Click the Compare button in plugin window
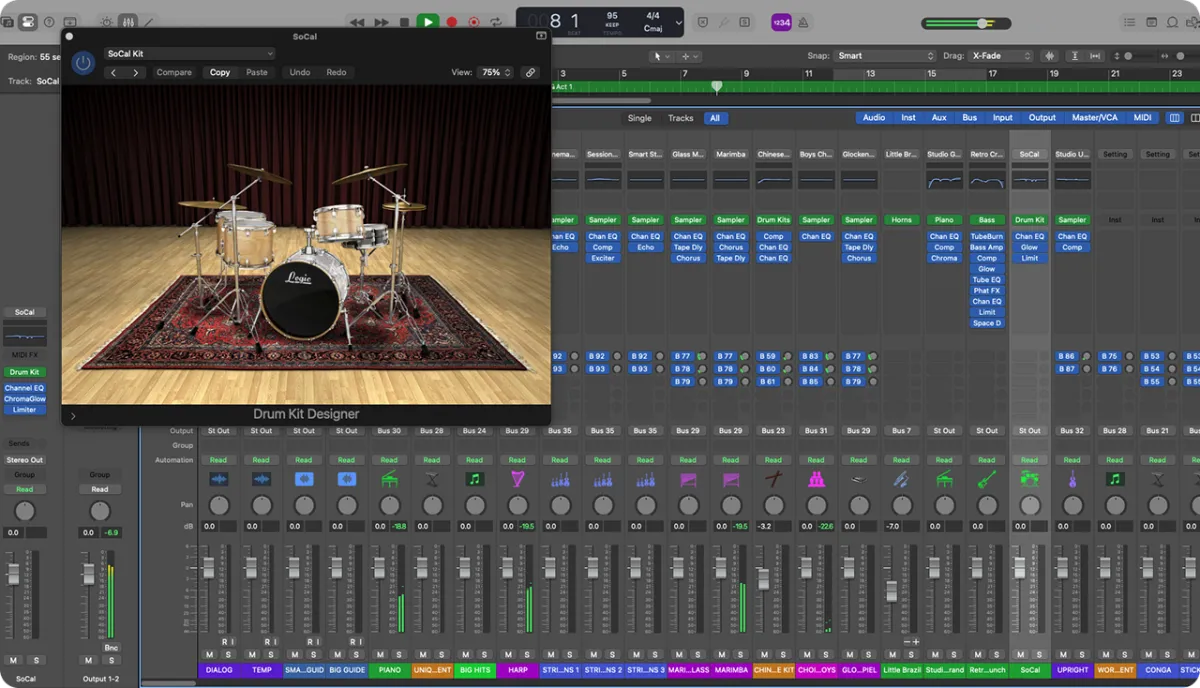Image resolution: width=1200 pixels, height=688 pixels. pyautogui.click(x=173, y=73)
